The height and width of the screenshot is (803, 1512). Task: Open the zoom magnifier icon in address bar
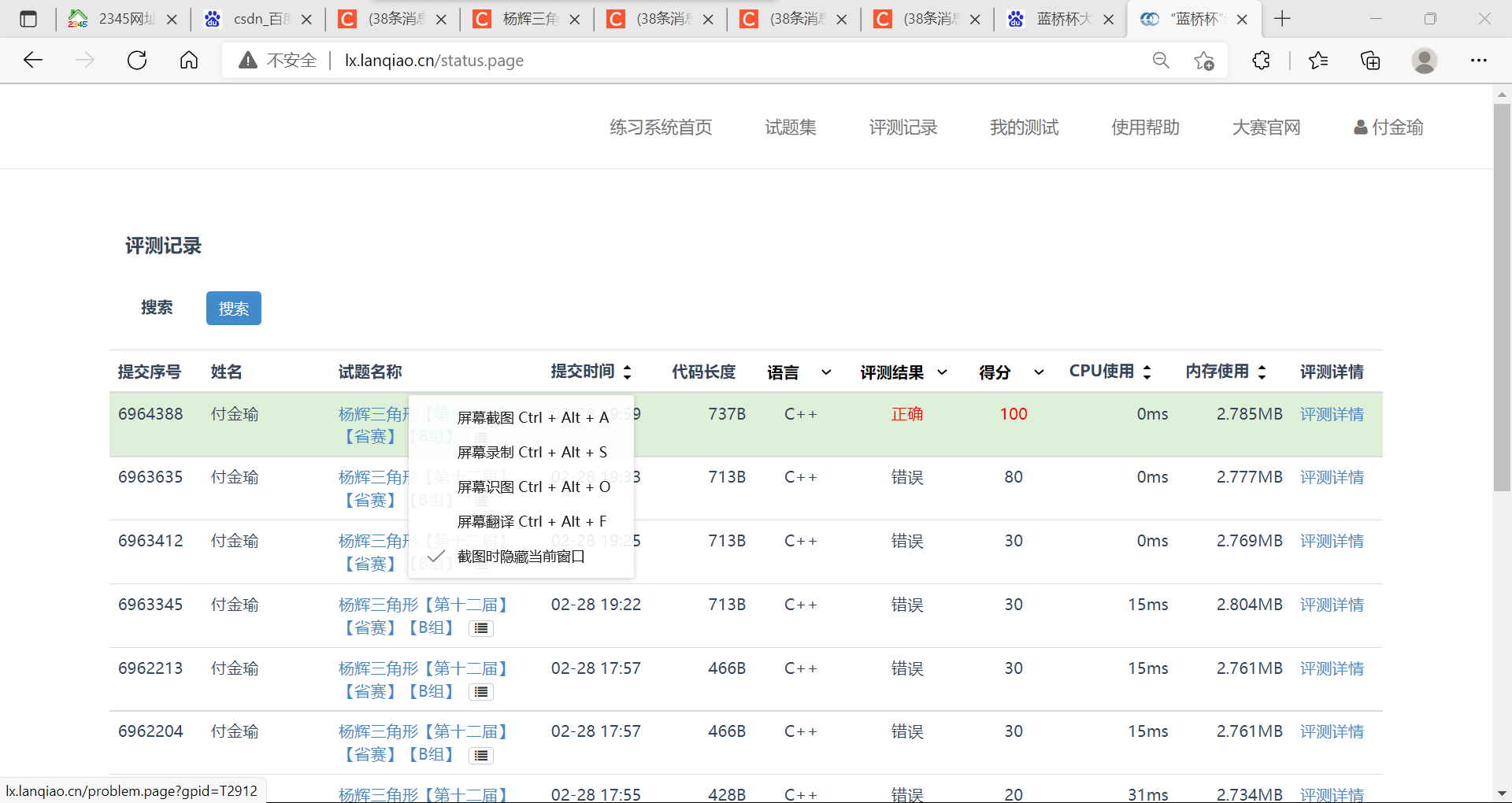pyautogui.click(x=1161, y=60)
